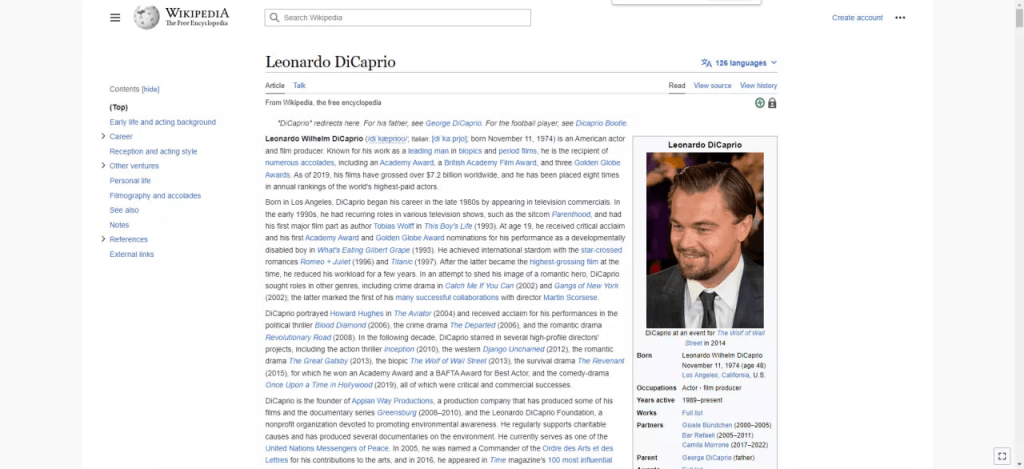Jump to Reception and acting style section
This screenshot has width=1024, height=469.
pyautogui.click(x=153, y=152)
